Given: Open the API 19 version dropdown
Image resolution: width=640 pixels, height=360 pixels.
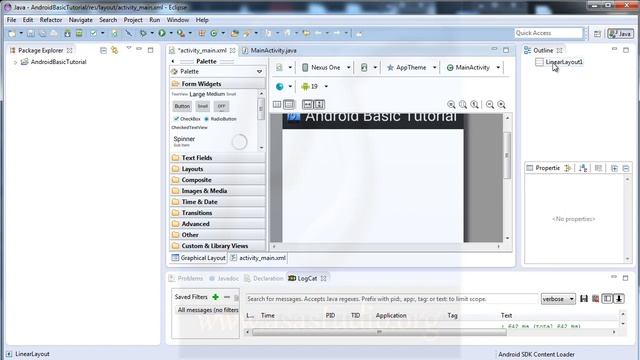Looking at the screenshot, I should 326,87.
